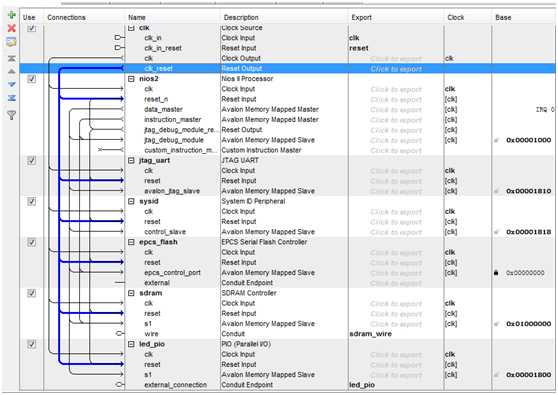Click export connector symbol on external_connection row
This screenshot has height=395, width=558.
[120, 385]
